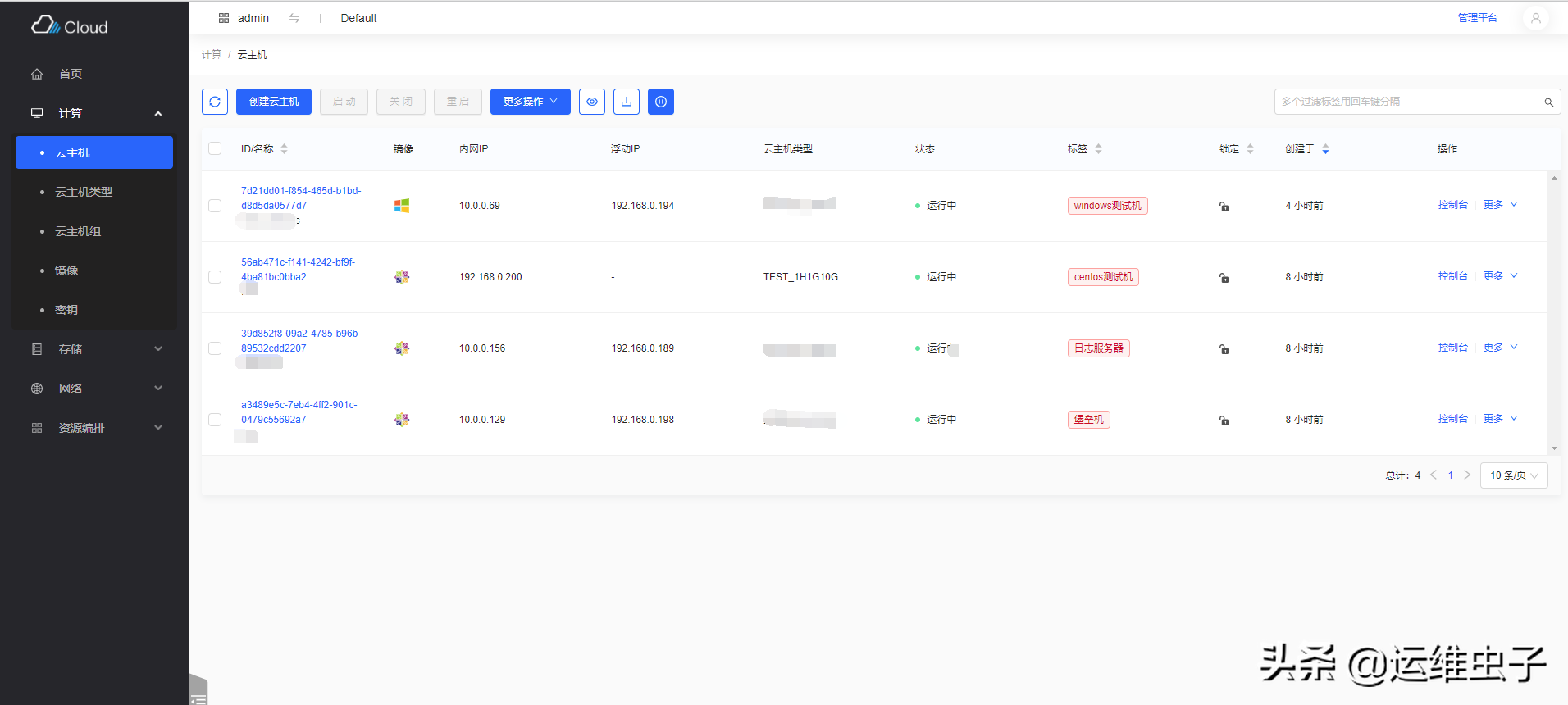Open the 10 条/页 page size dropdown
The height and width of the screenshot is (705, 1568).
click(1514, 475)
